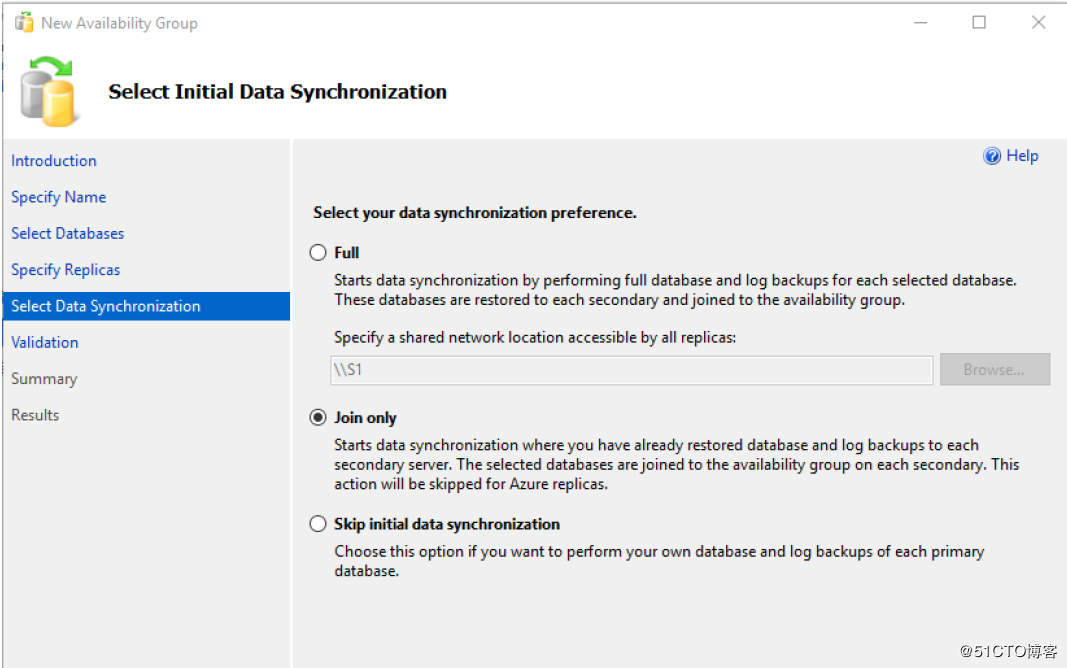
Task: Click the Full option description text
Action: (x=675, y=290)
